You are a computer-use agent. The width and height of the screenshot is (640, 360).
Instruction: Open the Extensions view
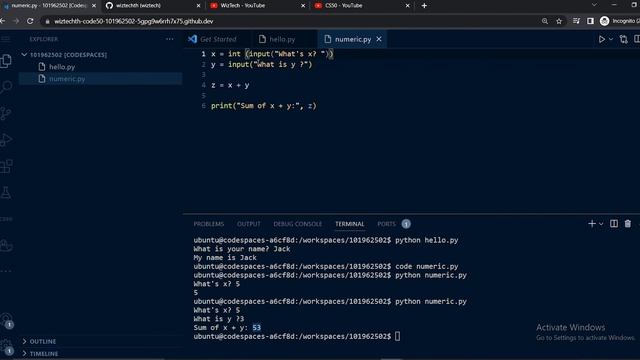pyautogui.click(x=6, y=166)
